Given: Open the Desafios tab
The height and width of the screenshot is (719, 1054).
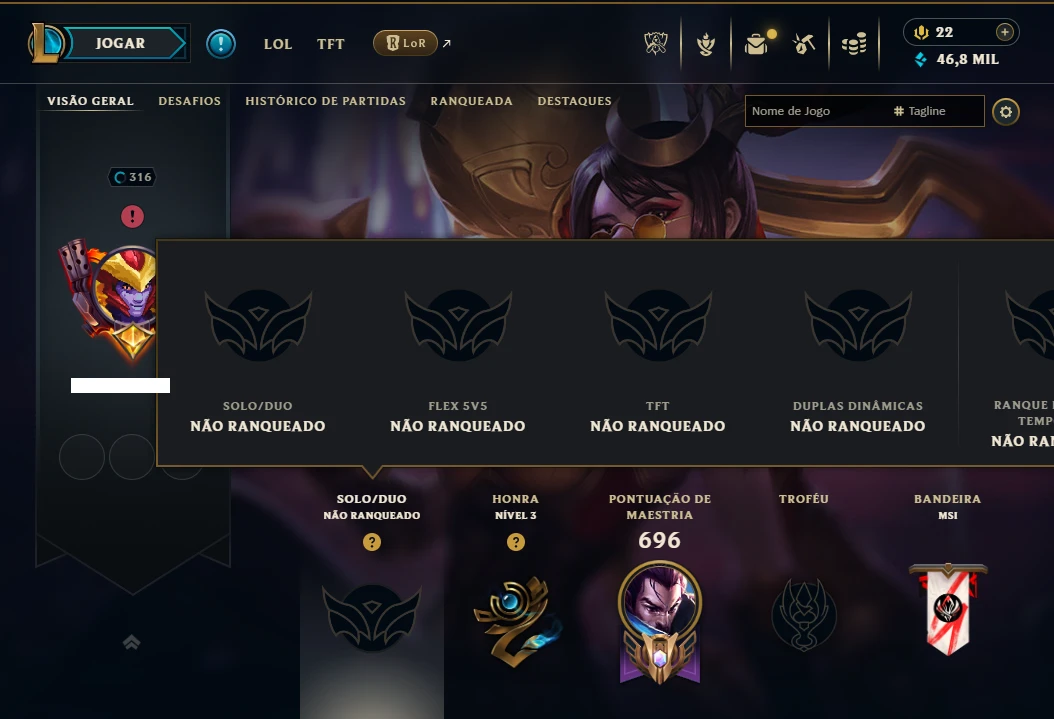Looking at the screenshot, I should pos(190,101).
